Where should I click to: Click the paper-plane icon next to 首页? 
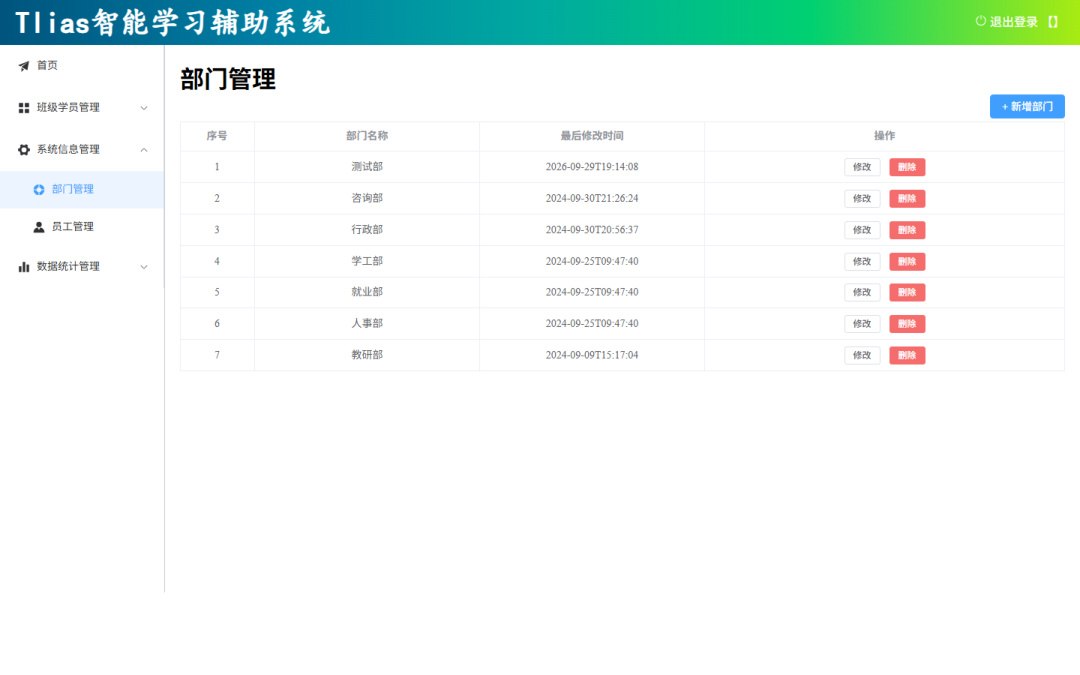[24, 66]
